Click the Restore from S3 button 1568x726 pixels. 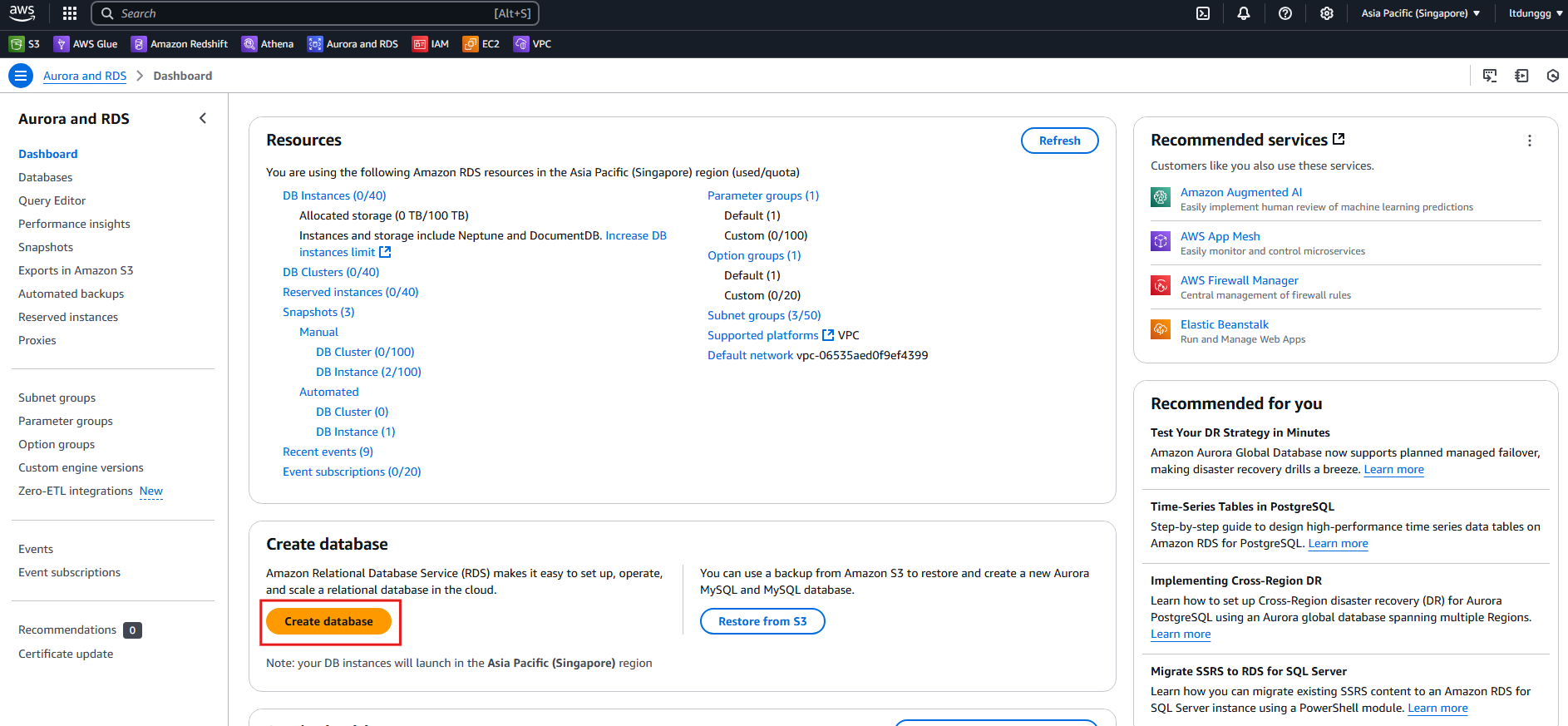point(762,621)
